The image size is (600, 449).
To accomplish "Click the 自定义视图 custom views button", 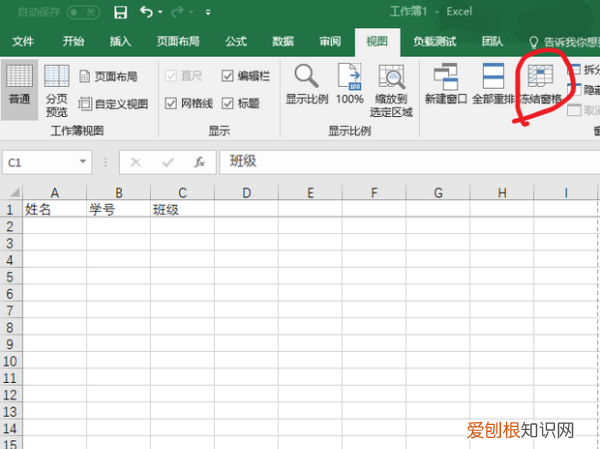I will coord(113,104).
